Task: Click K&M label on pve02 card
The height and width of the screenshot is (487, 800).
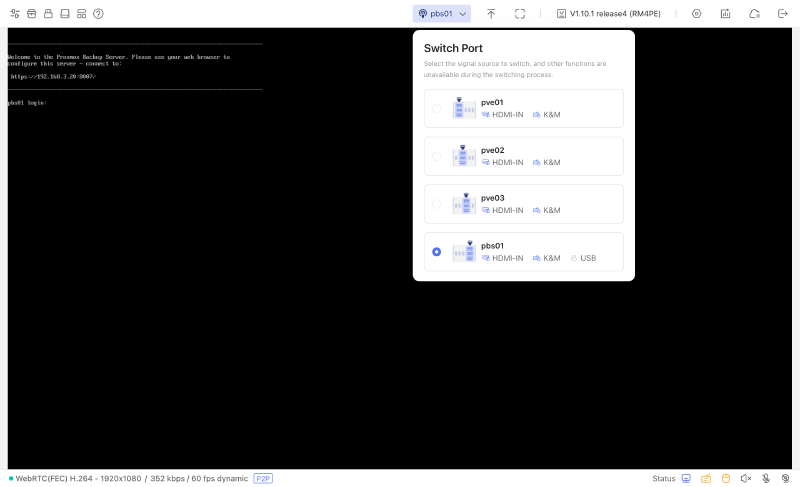Action: [546, 162]
